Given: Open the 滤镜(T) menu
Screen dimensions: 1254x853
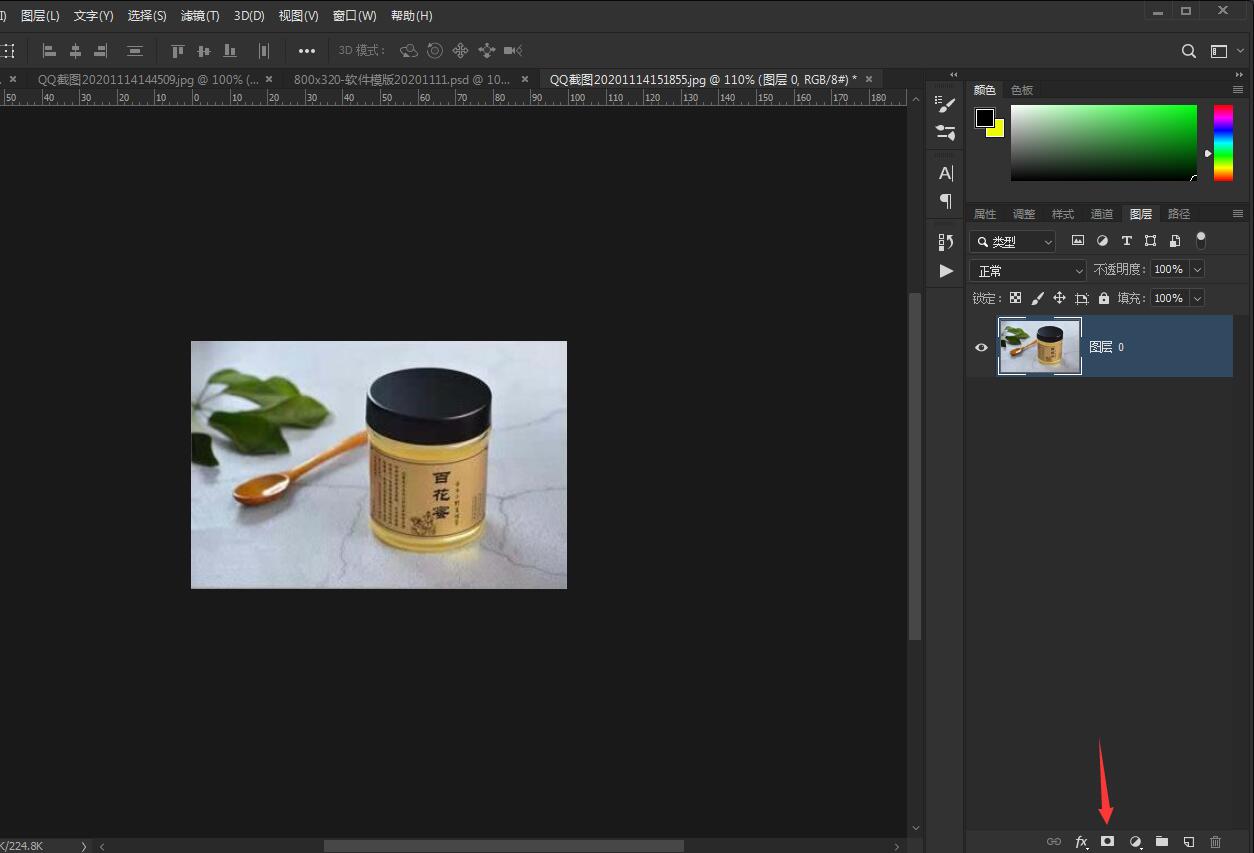Looking at the screenshot, I should (200, 16).
